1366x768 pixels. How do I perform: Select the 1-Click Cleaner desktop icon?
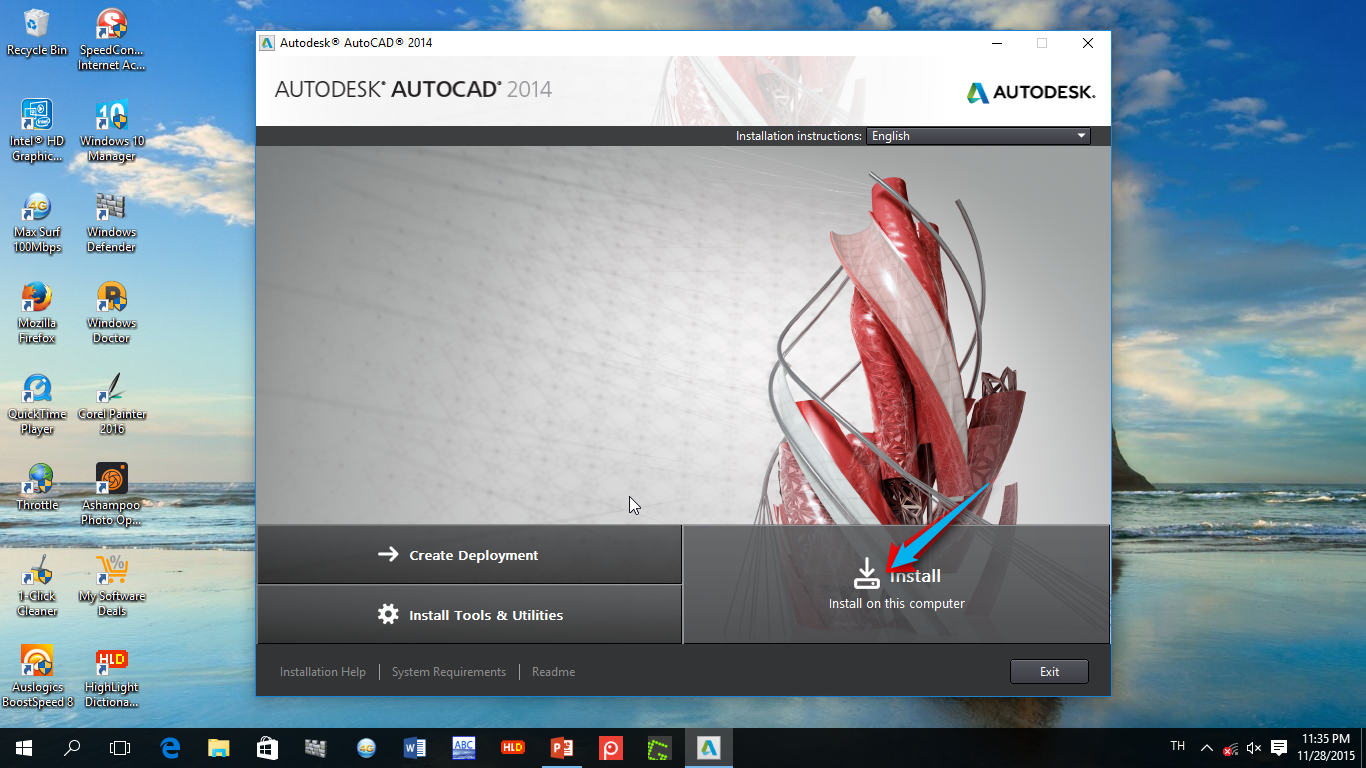pos(37,586)
